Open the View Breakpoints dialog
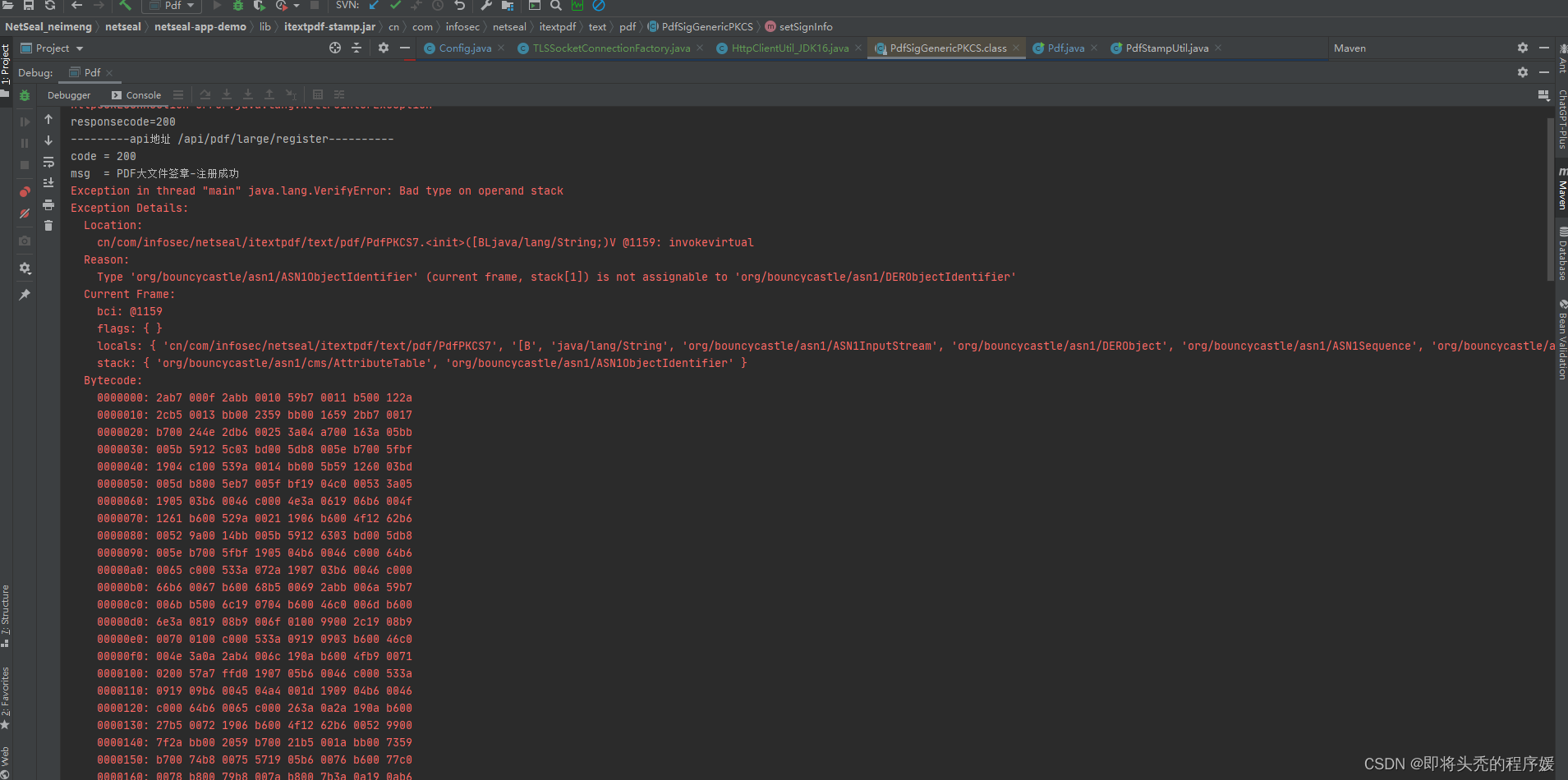The width and height of the screenshot is (1568, 780). (25, 190)
